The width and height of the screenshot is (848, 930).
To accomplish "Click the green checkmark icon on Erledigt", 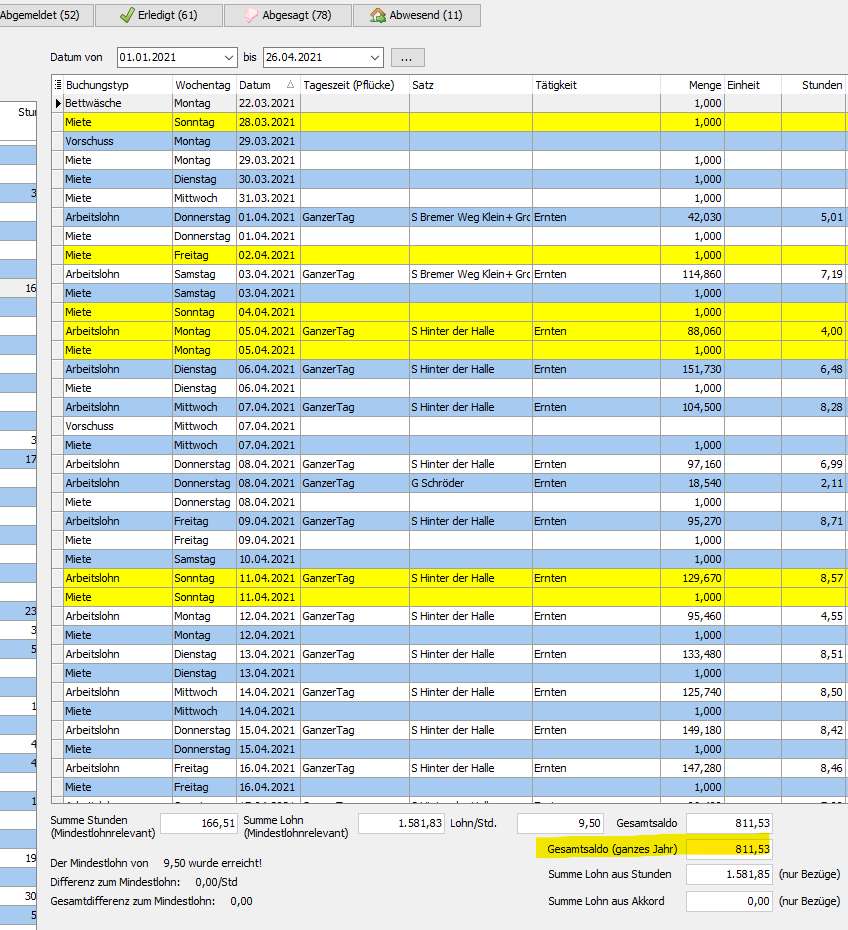I will 126,15.
